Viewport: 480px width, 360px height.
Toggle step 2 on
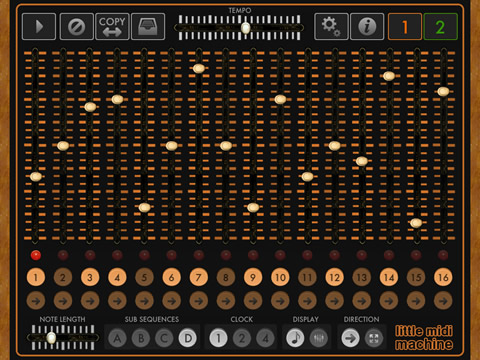coord(63,277)
